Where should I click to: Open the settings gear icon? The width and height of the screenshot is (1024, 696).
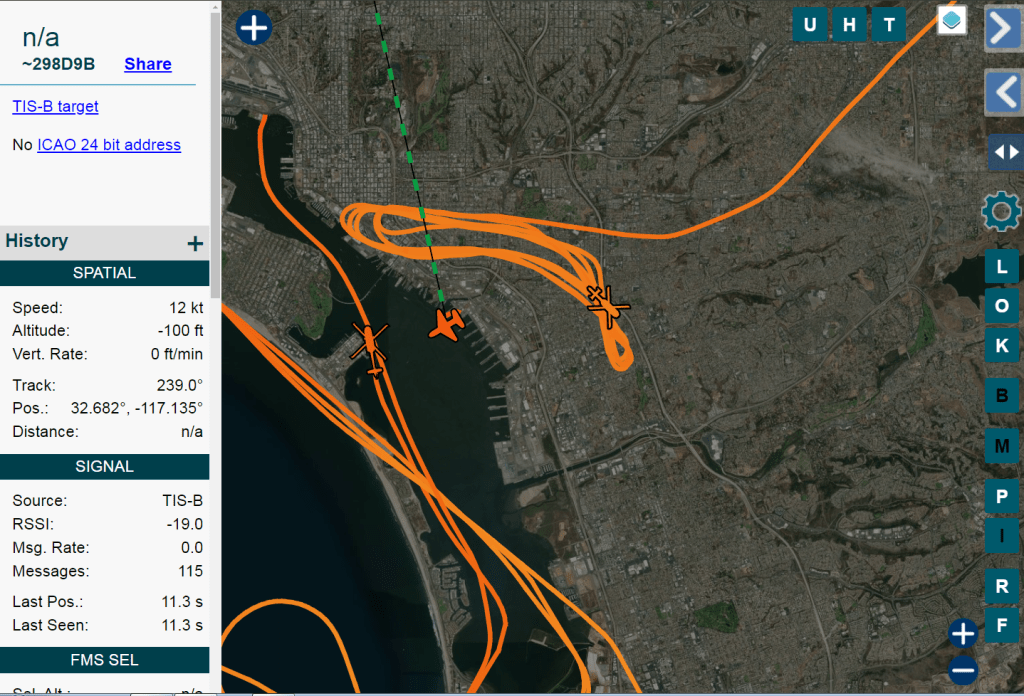pyautogui.click(x=1002, y=212)
